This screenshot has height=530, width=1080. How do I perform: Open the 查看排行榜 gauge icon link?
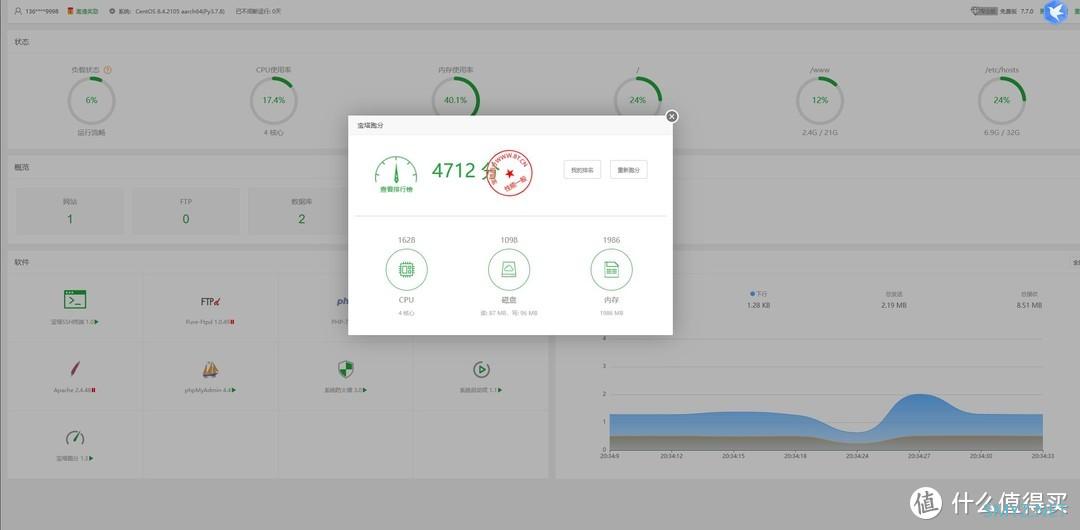[396, 174]
